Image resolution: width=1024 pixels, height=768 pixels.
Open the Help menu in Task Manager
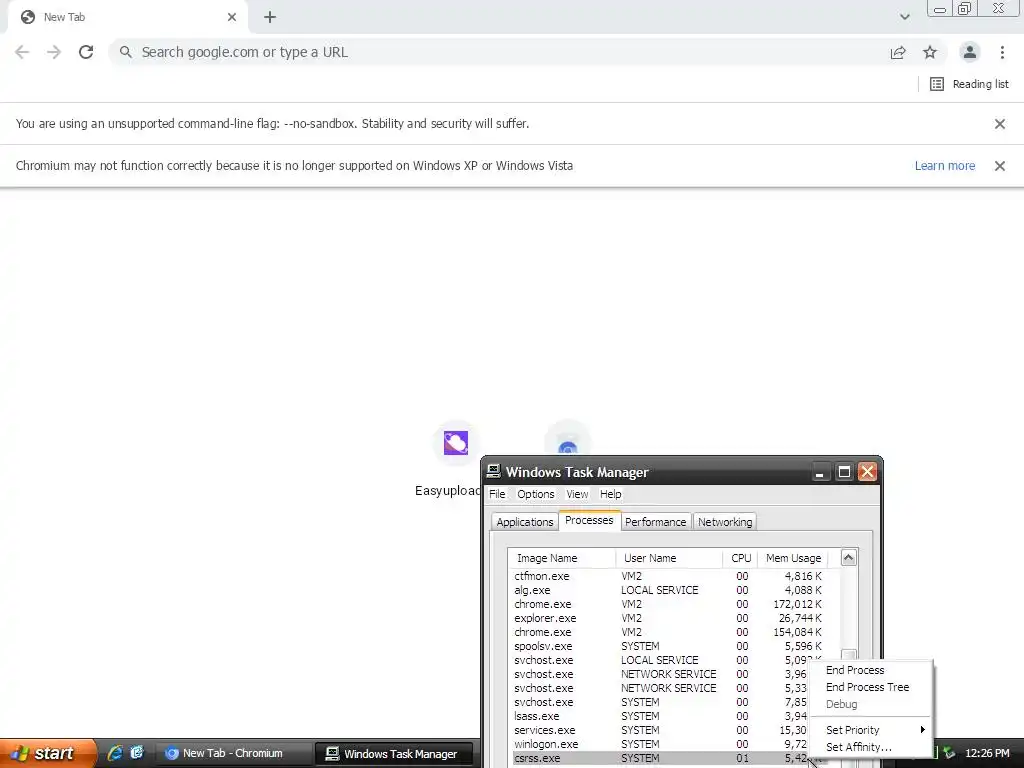(611, 494)
